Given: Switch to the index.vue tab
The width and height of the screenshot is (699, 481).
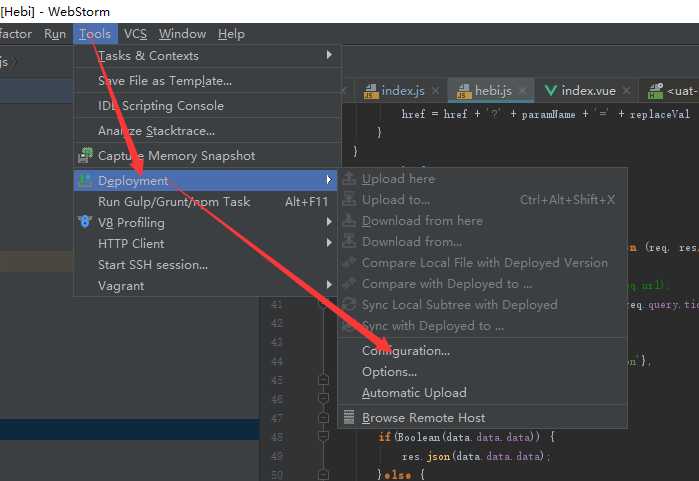Looking at the screenshot, I should [588, 91].
